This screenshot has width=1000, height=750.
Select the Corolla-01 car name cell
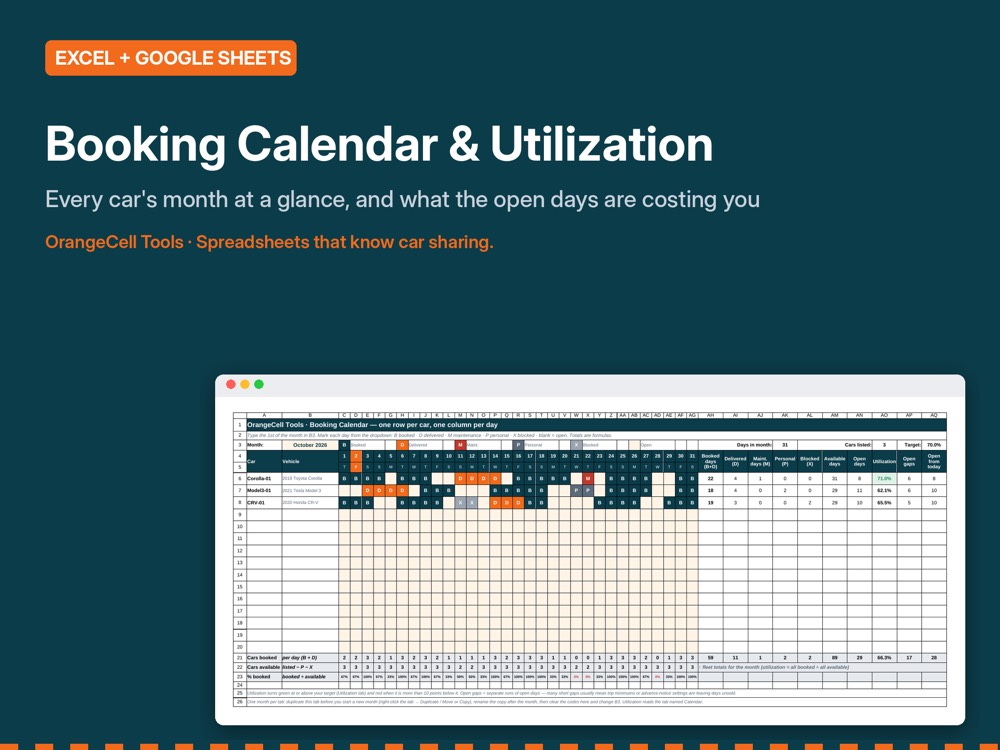coord(264,478)
